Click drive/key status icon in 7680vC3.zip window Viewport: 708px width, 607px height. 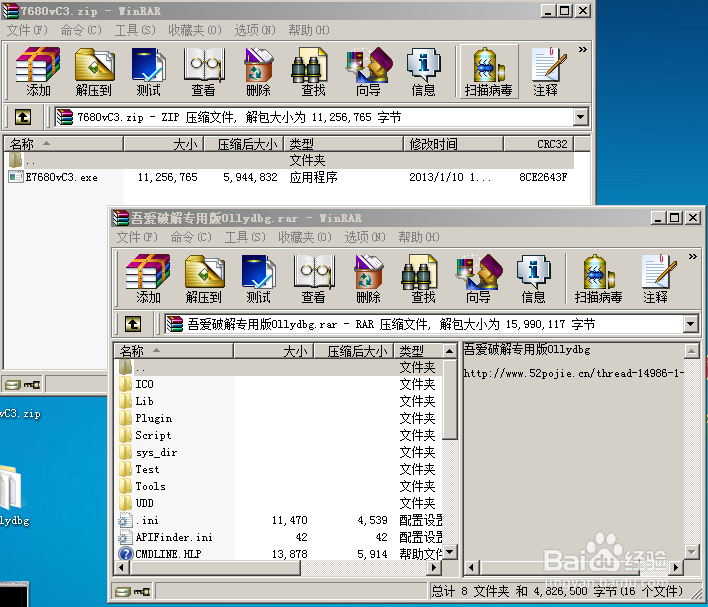(23, 385)
